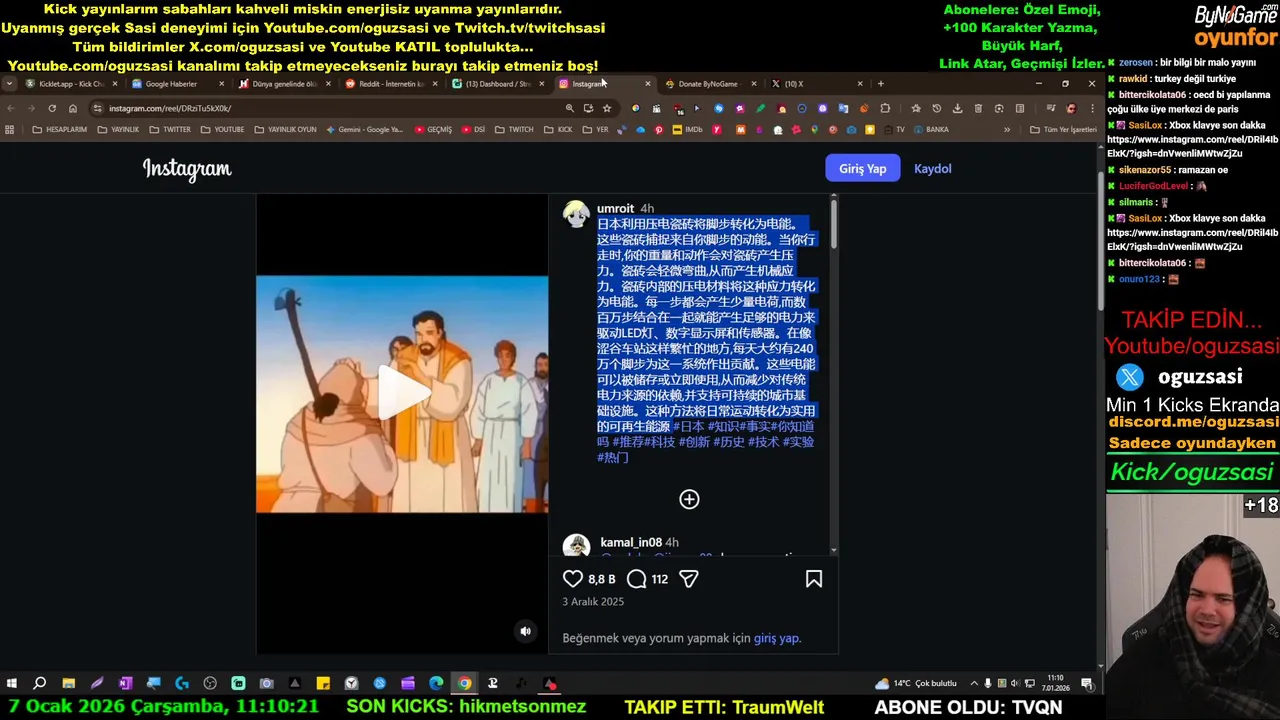
Task: Open File Explorer from the taskbar
Action: pos(68,683)
